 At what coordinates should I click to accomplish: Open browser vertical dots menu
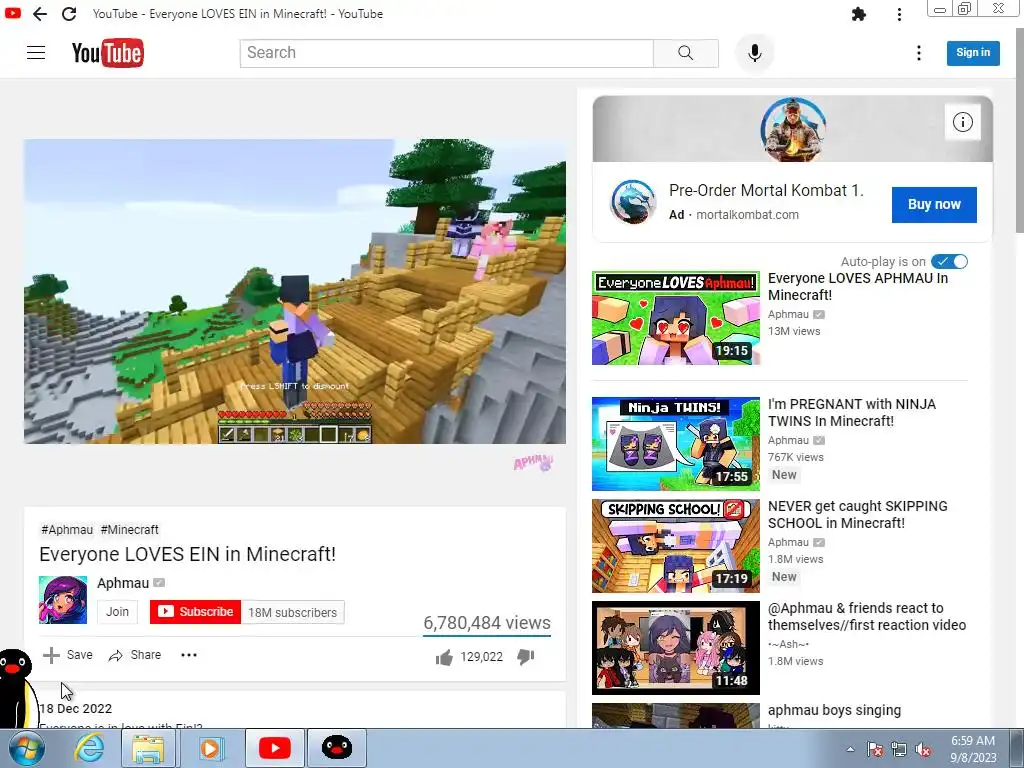pyautogui.click(x=899, y=14)
